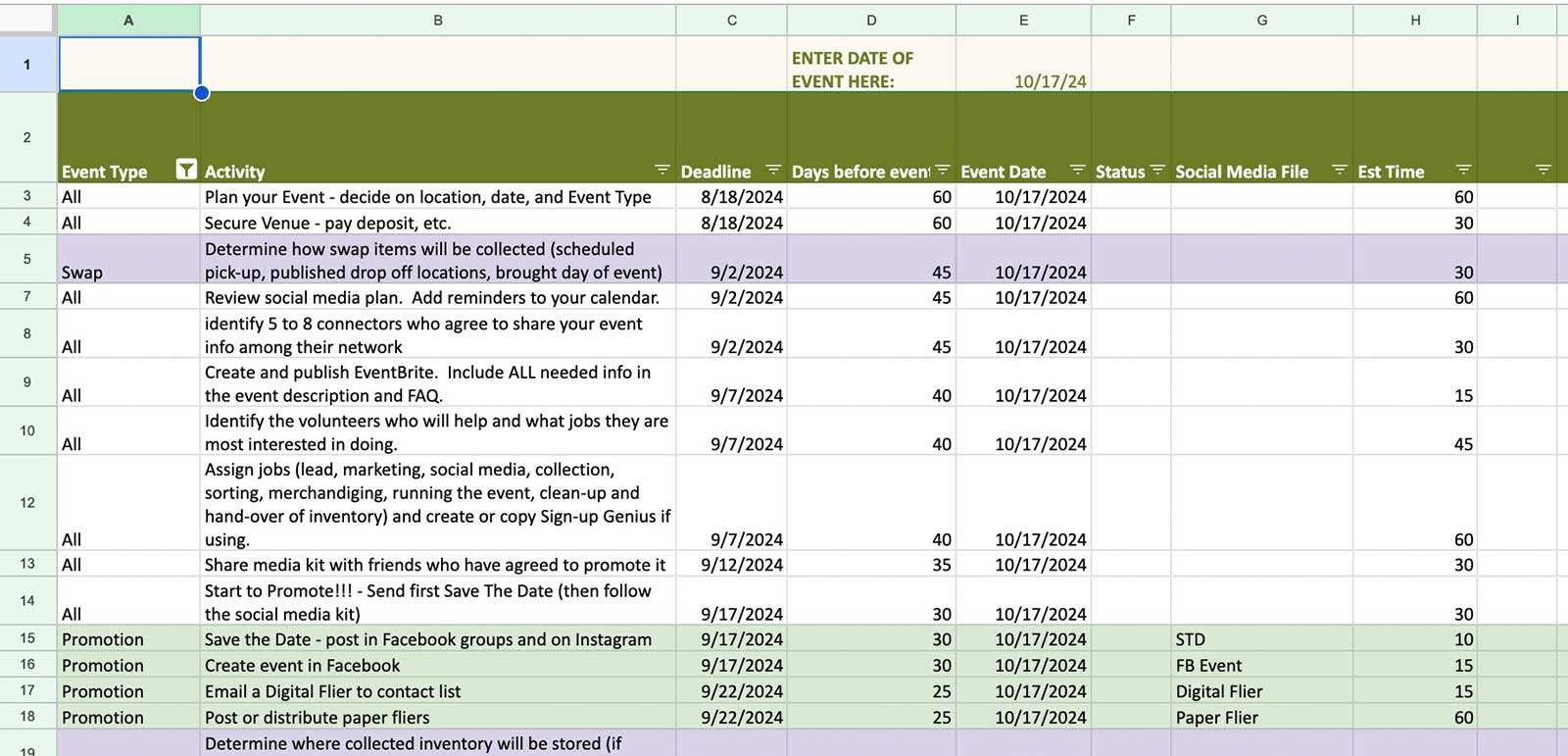Select column F header

[x=1131, y=20]
